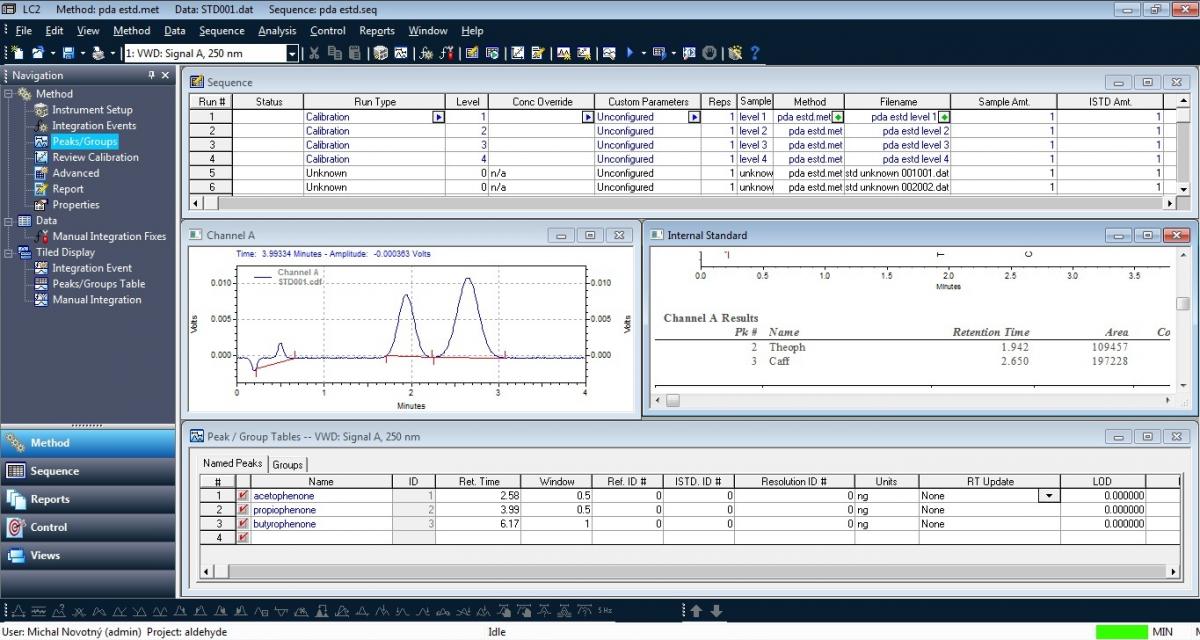Image resolution: width=1200 pixels, height=640 pixels.
Task: Toggle the red checkmark for acetophenone row
Action: tap(243, 496)
